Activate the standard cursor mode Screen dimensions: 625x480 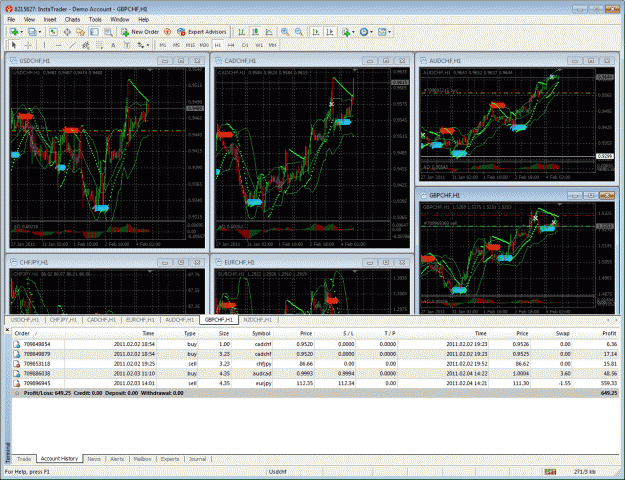[x=14, y=45]
